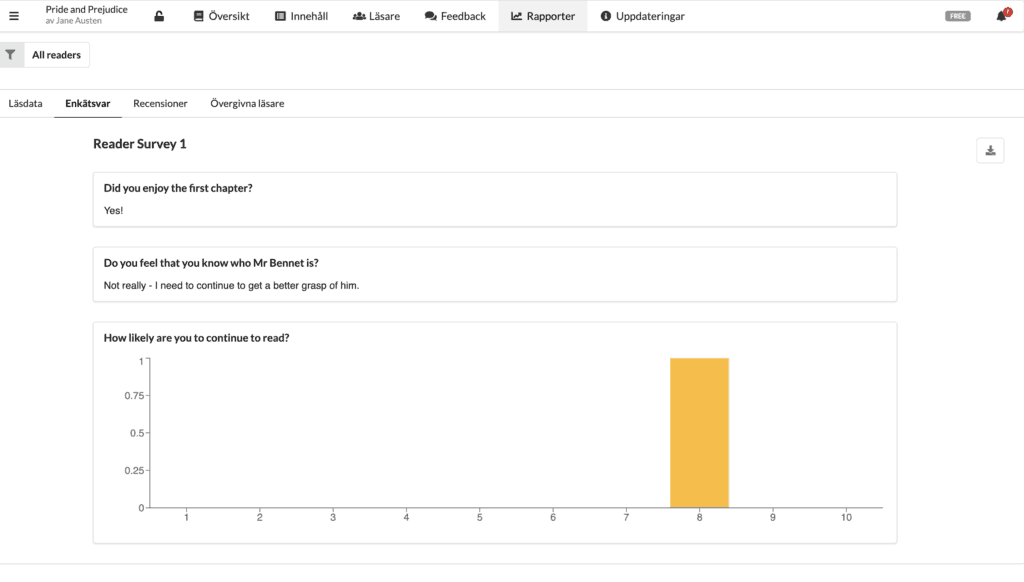Screen dimensions: 1024x582
Task: Select the Enkätsvar tab
Action: coord(88,103)
